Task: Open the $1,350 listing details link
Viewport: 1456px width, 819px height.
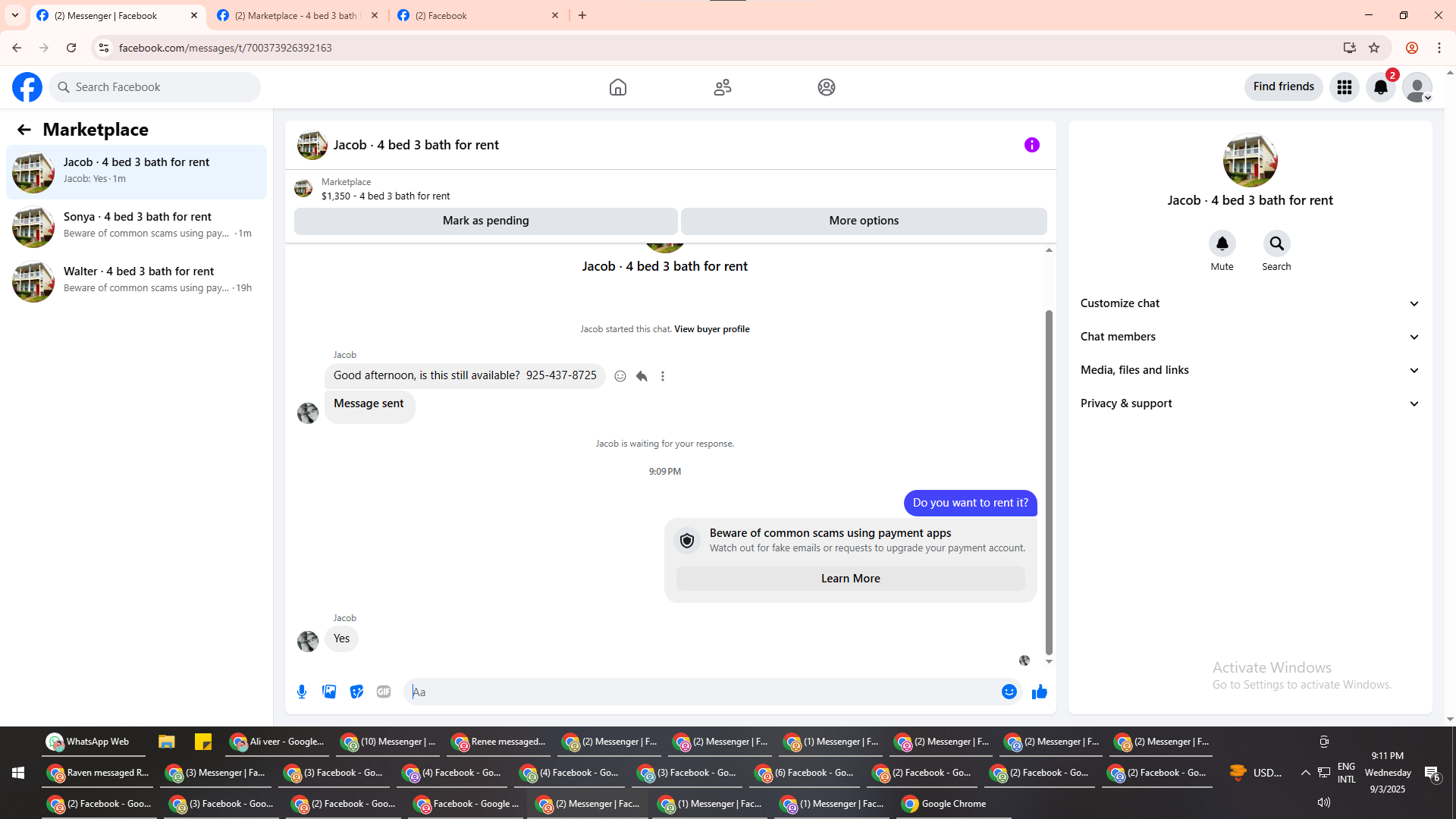Action: coord(385,196)
